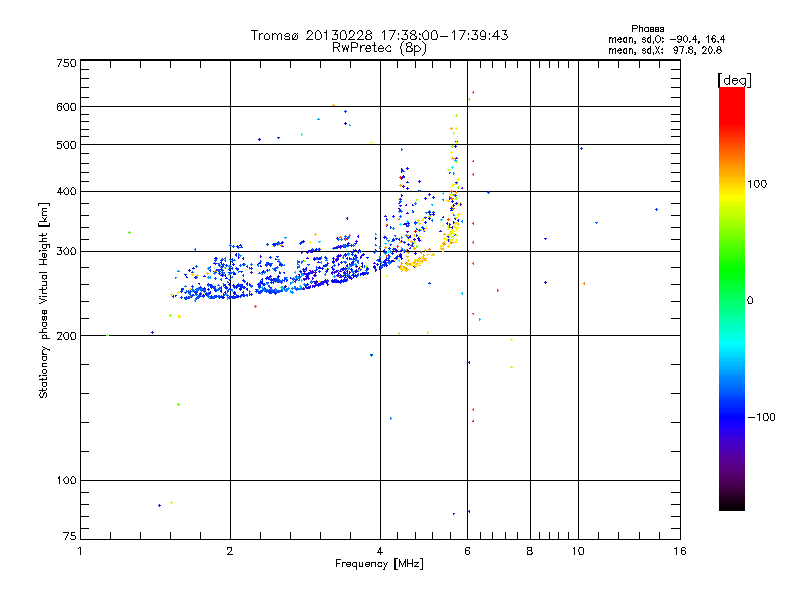Viewport: 800px width, 600px height.
Task: Click y-axis tick label '750'
Action: tap(66, 63)
